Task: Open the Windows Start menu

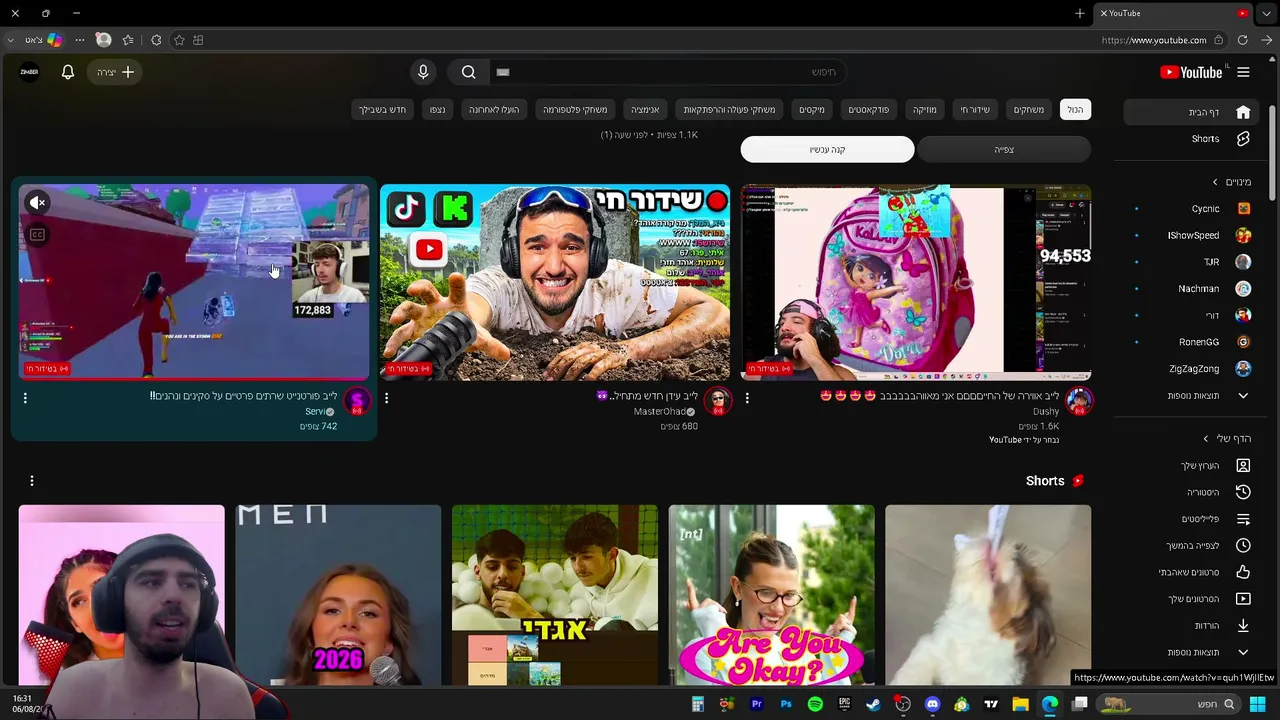Action: point(1257,704)
